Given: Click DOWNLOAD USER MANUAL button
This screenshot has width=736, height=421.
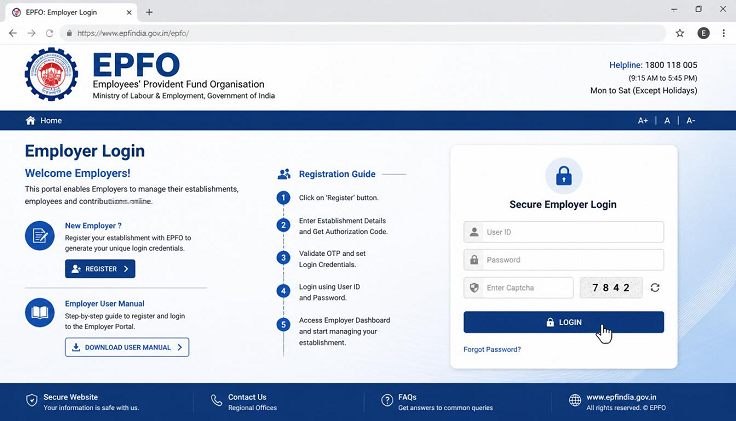Looking at the screenshot, I should pos(127,347).
